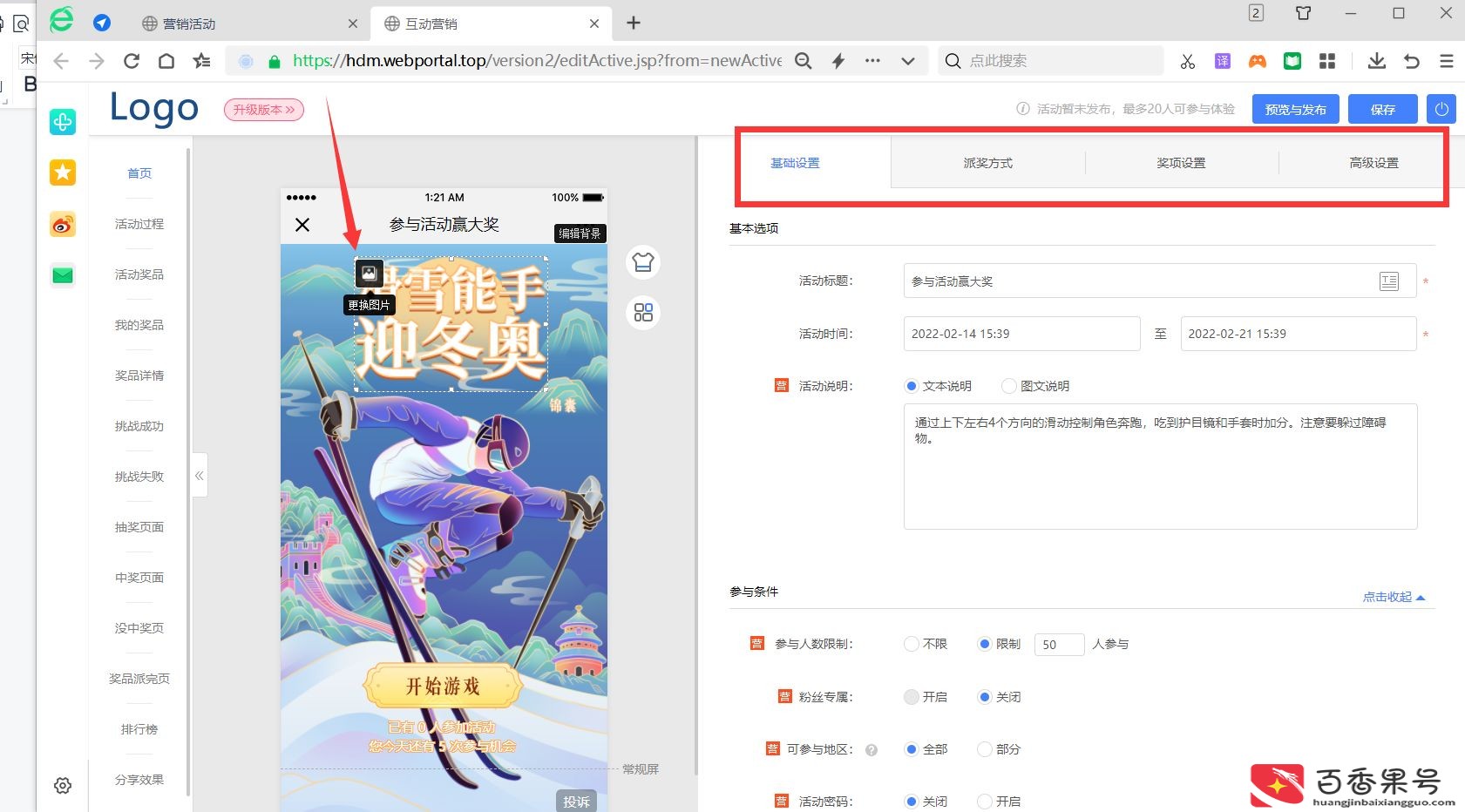Click the grid components icon beside phone preview
Viewport: 1465px width, 812px height.
click(x=643, y=313)
